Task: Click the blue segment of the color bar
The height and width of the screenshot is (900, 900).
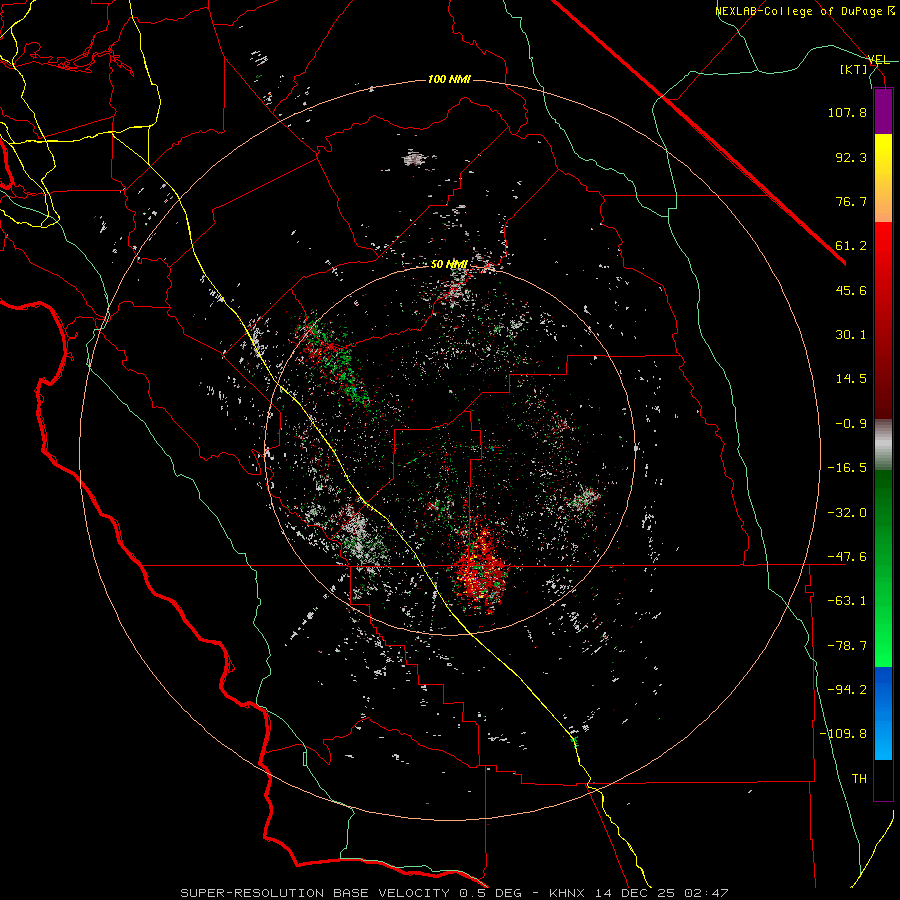Action: pyautogui.click(x=883, y=713)
